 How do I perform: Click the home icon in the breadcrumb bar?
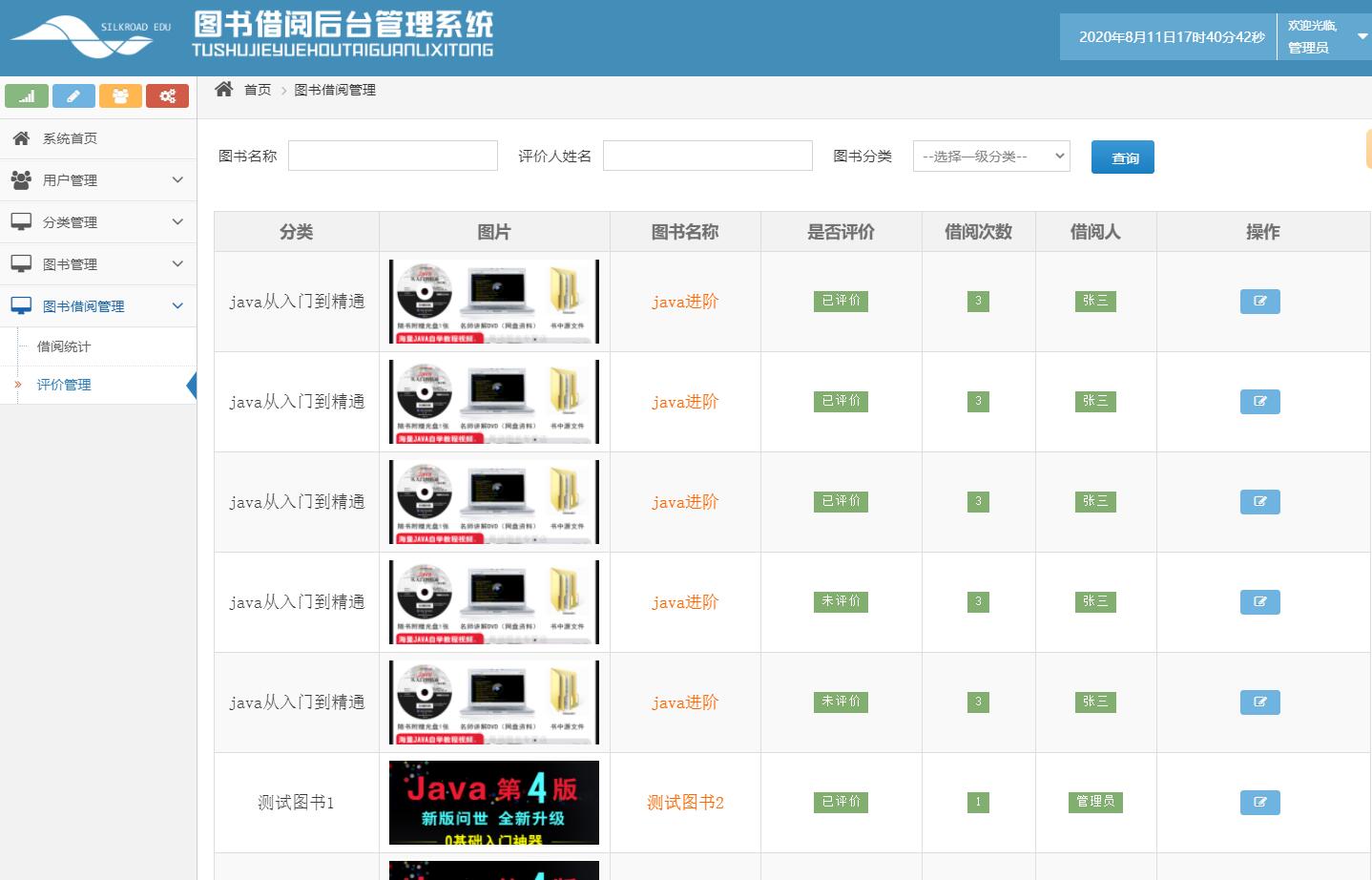coord(223,88)
